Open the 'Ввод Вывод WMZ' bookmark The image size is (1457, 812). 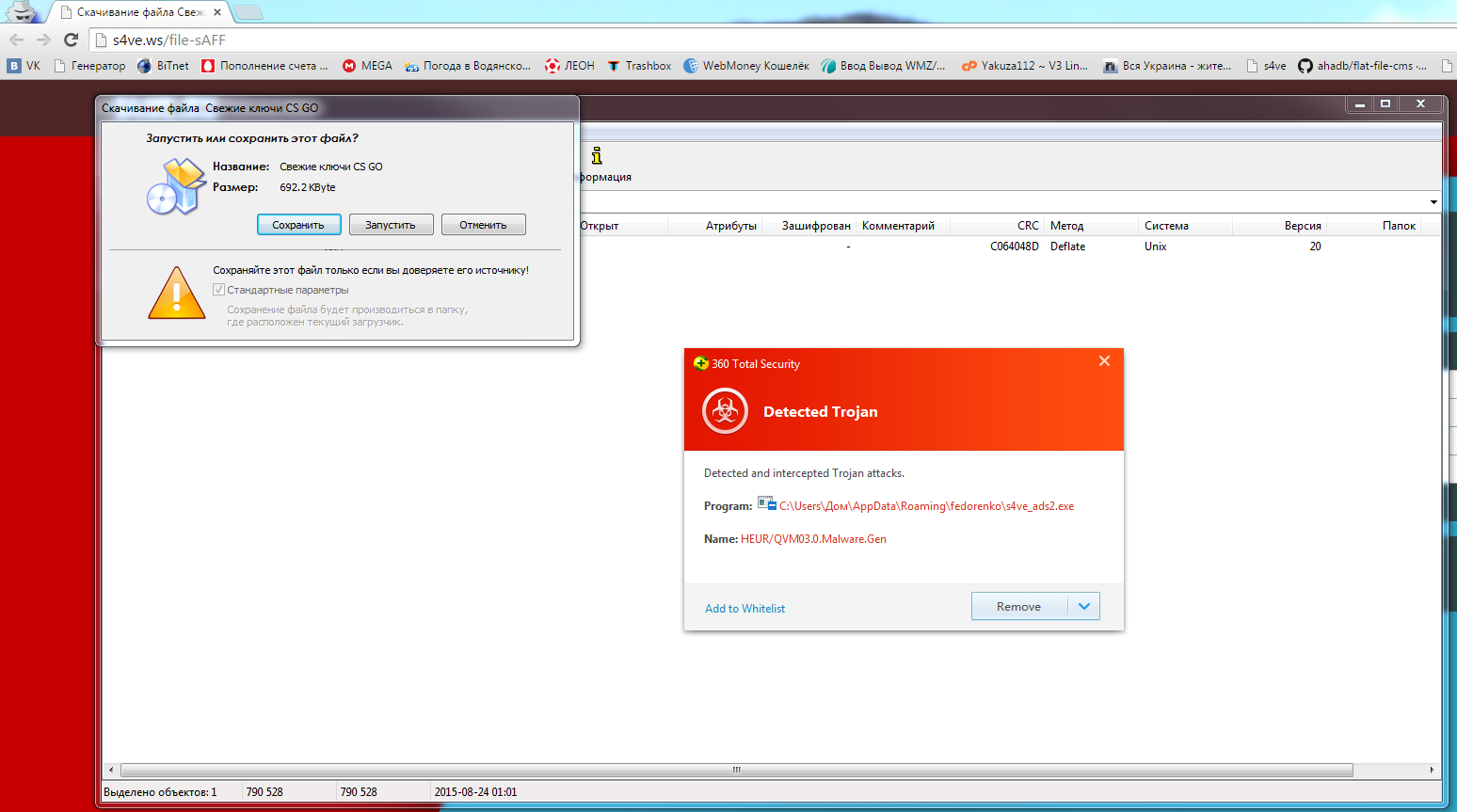point(883,66)
